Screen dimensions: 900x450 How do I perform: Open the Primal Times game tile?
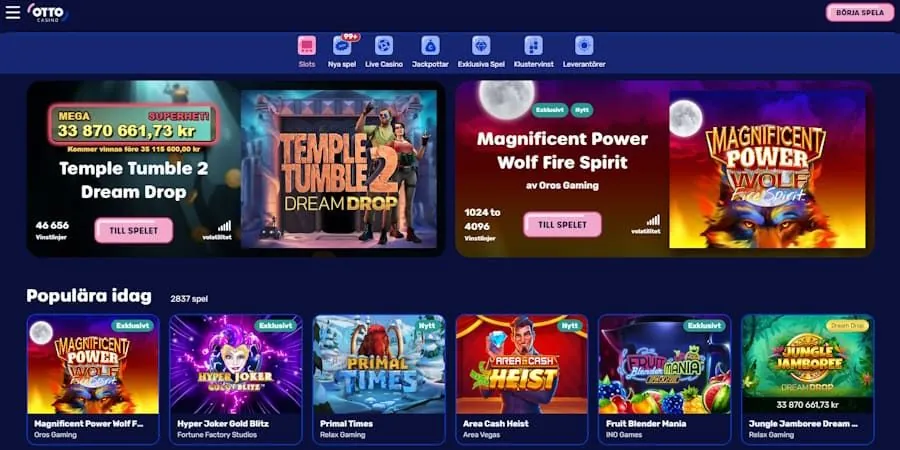pyautogui.click(x=379, y=379)
